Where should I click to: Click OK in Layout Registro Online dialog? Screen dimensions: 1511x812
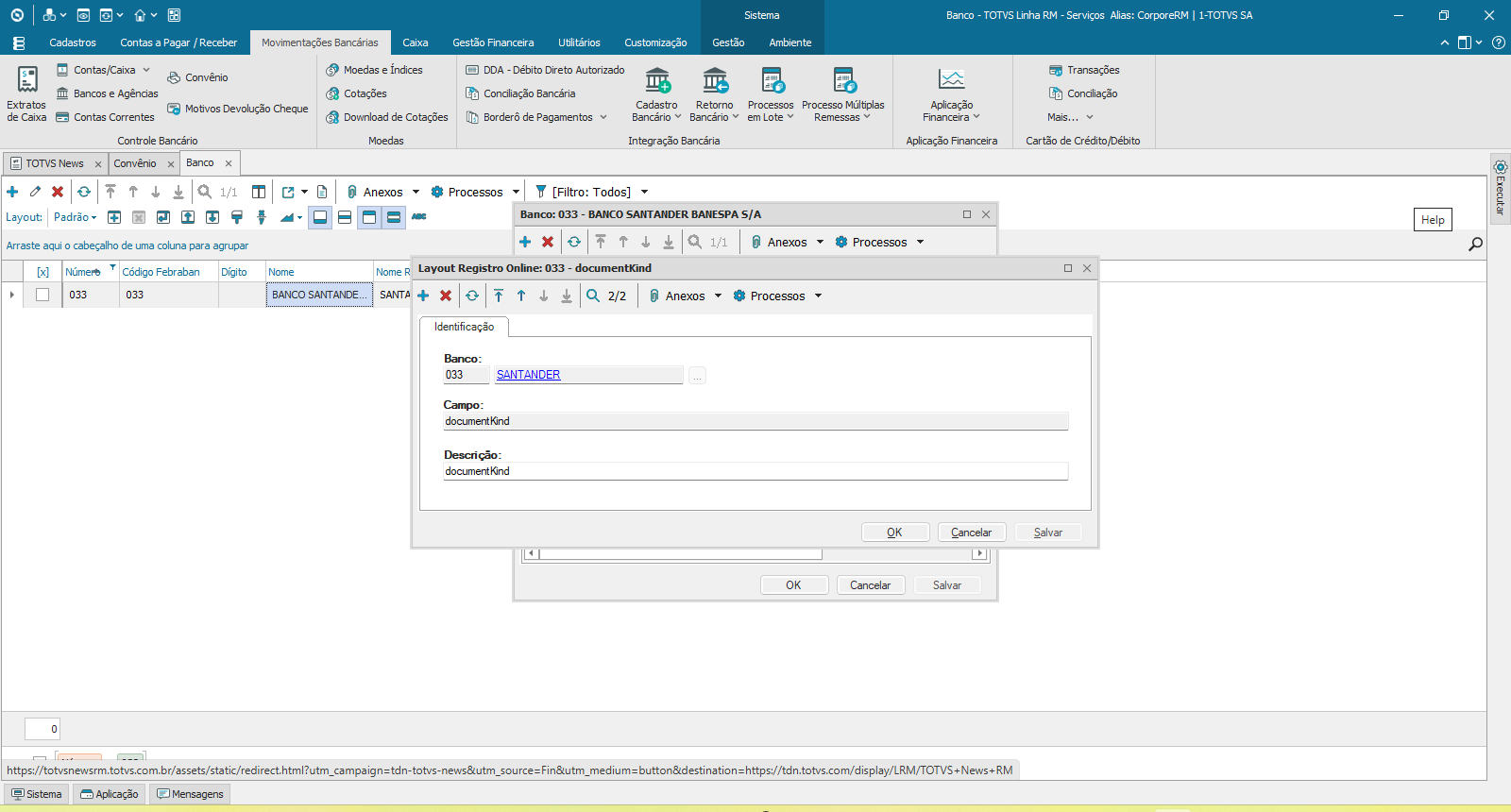pos(894,533)
